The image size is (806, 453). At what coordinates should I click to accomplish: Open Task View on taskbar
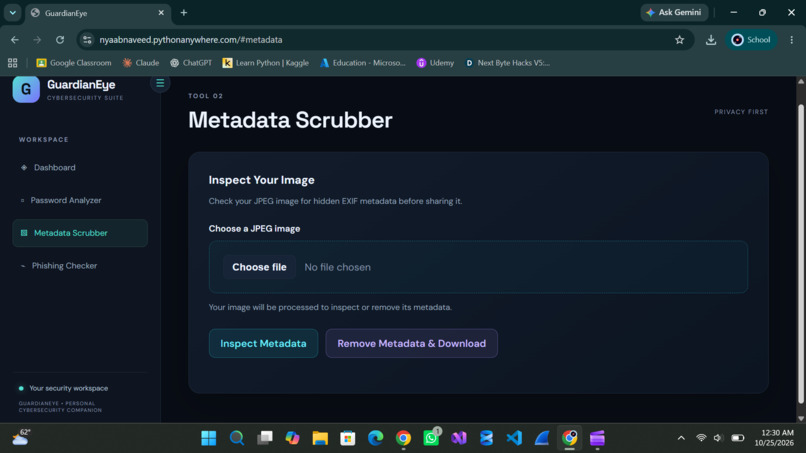coord(265,438)
